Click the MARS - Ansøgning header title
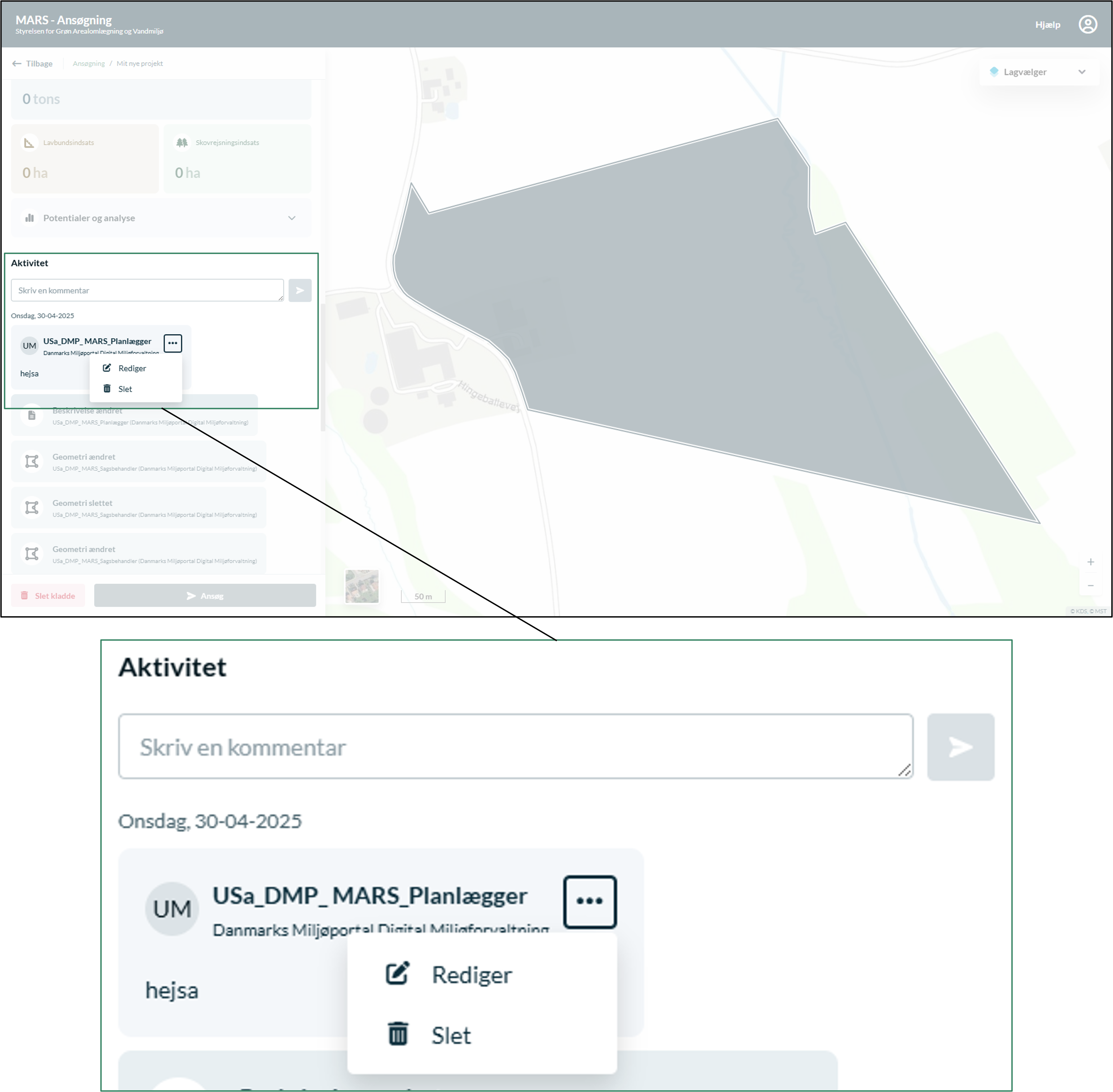The height and width of the screenshot is (1092, 1113). click(64, 20)
